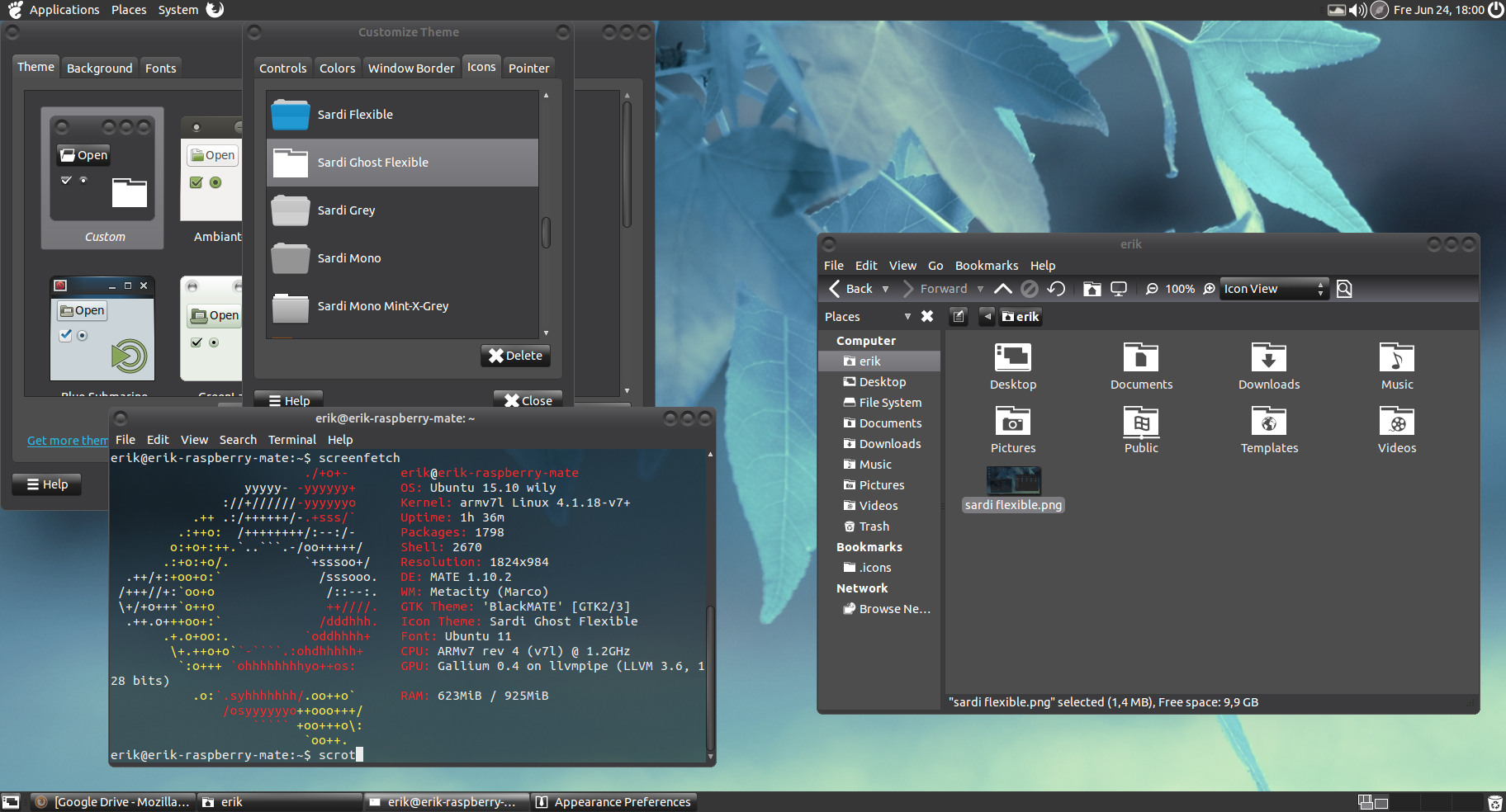
Task: Follow the Get more themes link
Action: 68,441
